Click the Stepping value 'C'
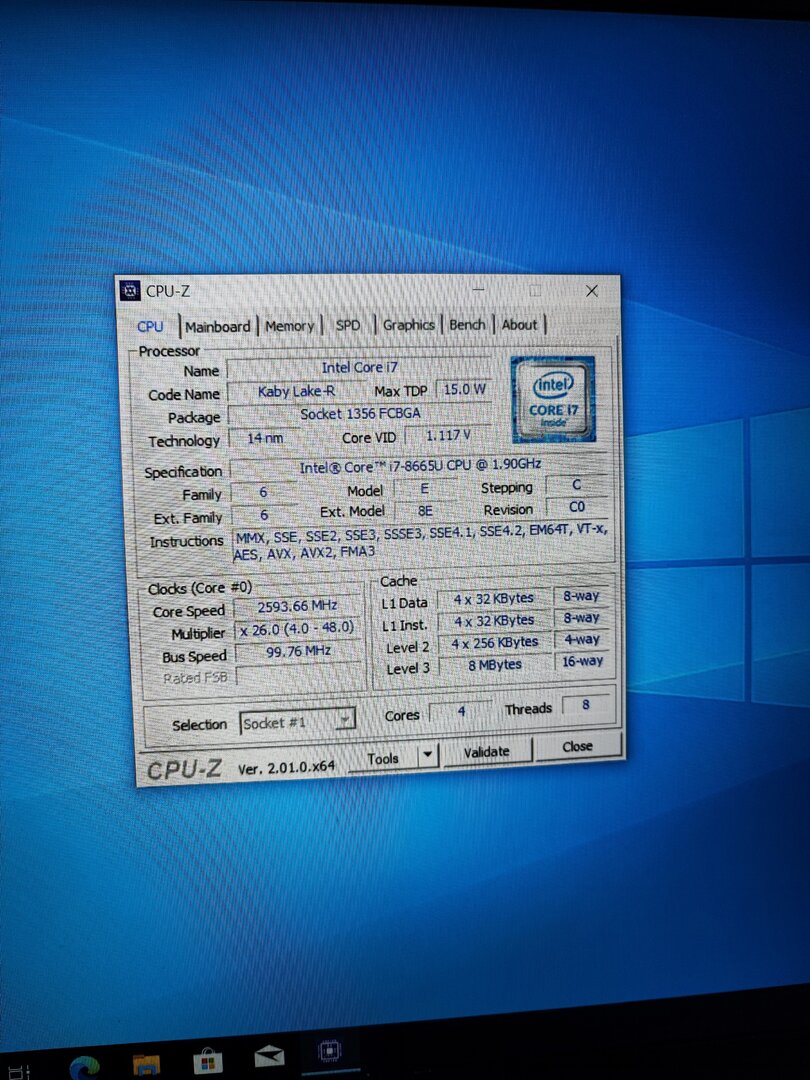Screen dimensions: 810x1080 [577, 485]
